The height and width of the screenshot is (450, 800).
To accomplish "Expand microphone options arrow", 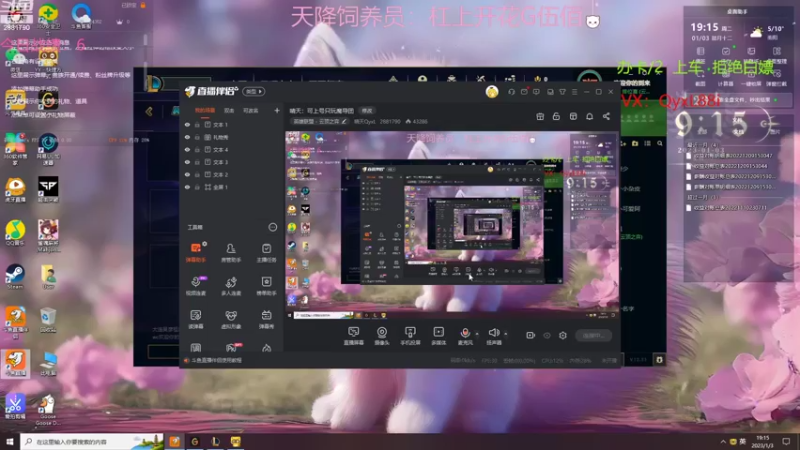I will (477, 334).
